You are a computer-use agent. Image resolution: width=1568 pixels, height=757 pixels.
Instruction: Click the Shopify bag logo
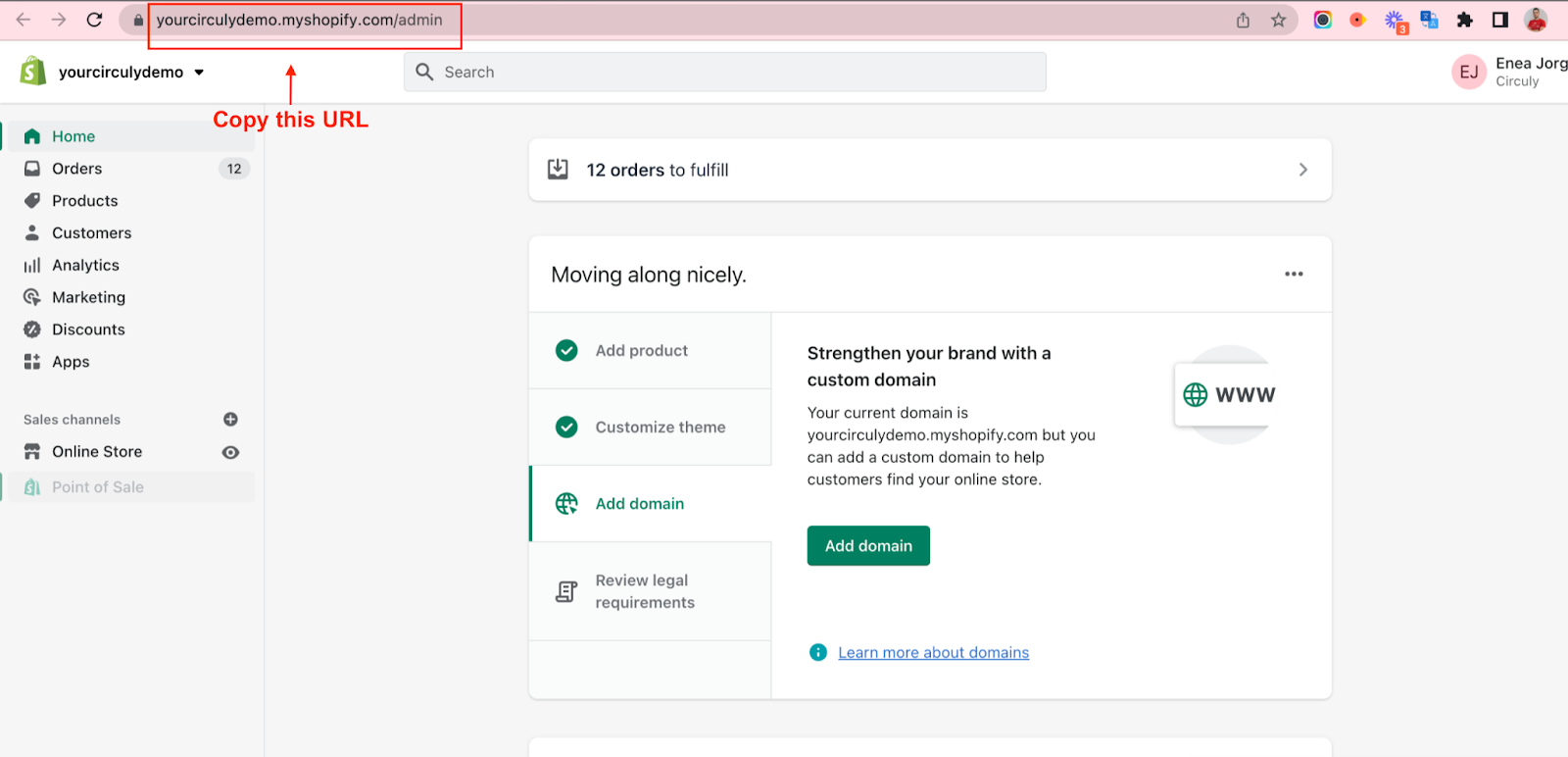tap(33, 71)
